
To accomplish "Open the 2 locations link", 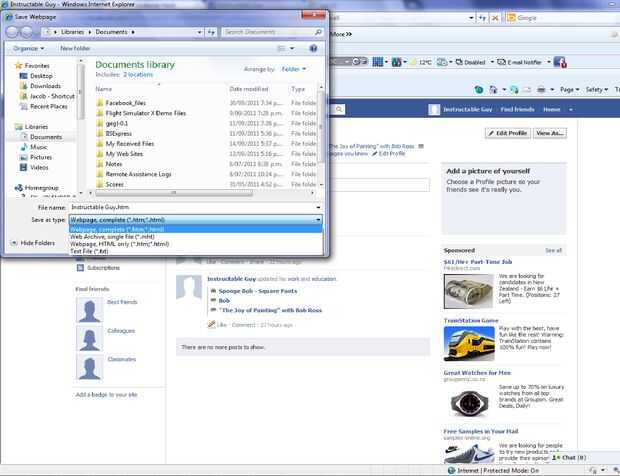I will click(138, 75).
